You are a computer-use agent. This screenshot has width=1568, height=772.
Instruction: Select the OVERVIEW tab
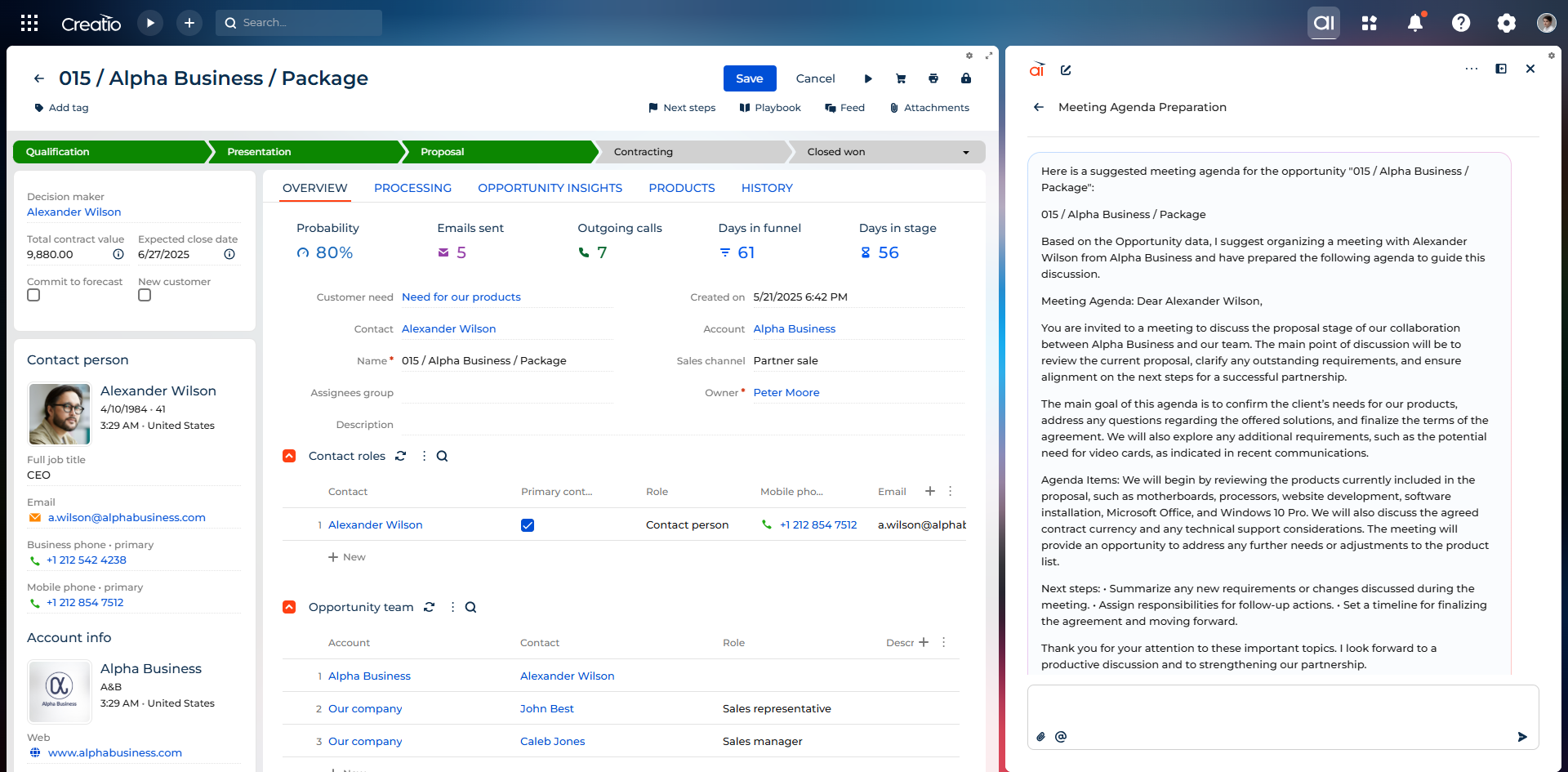coord(315,188)
